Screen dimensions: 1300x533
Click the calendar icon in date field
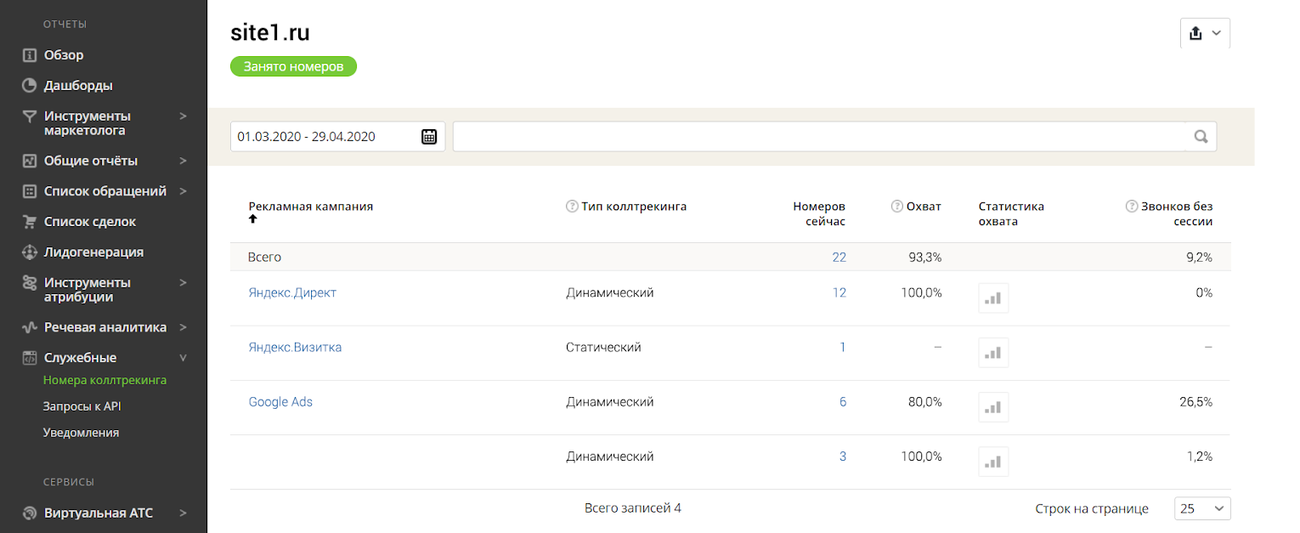(429, 137)
